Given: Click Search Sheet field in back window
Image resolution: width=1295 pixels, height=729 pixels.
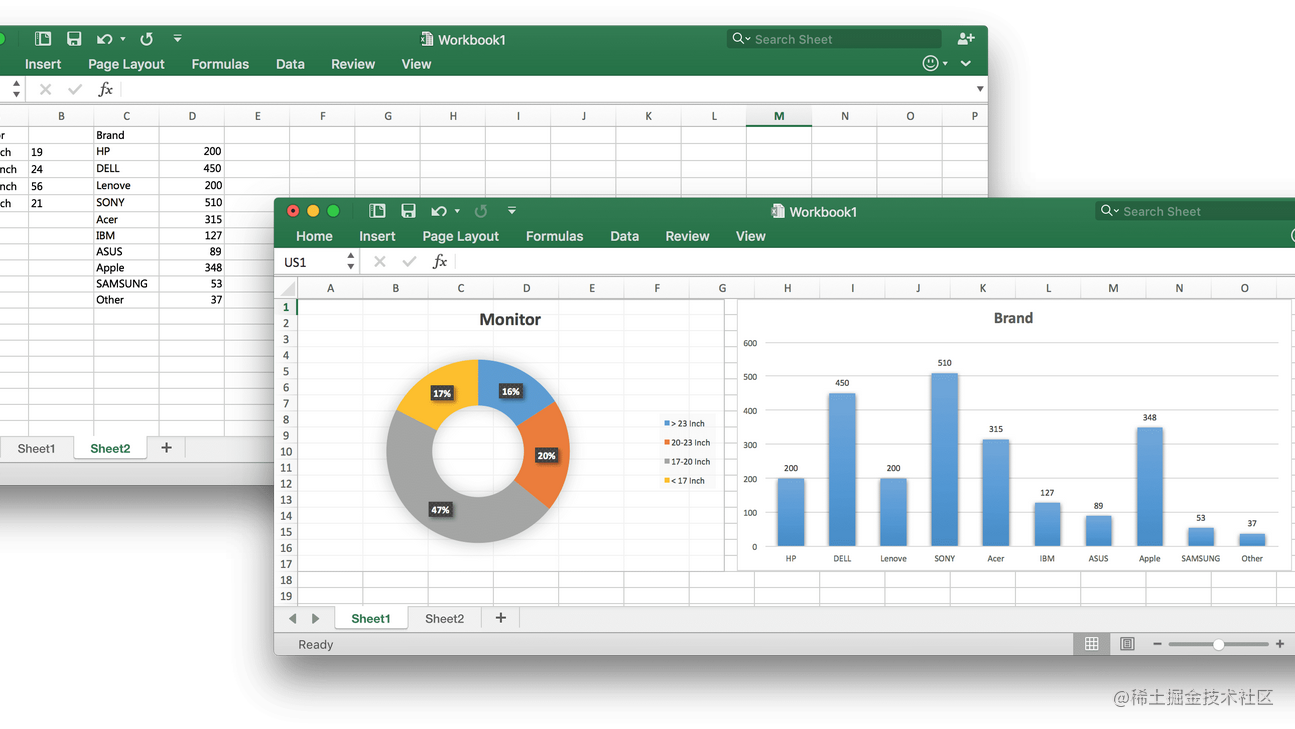Looking at the screenshot, I should (835, 39).
